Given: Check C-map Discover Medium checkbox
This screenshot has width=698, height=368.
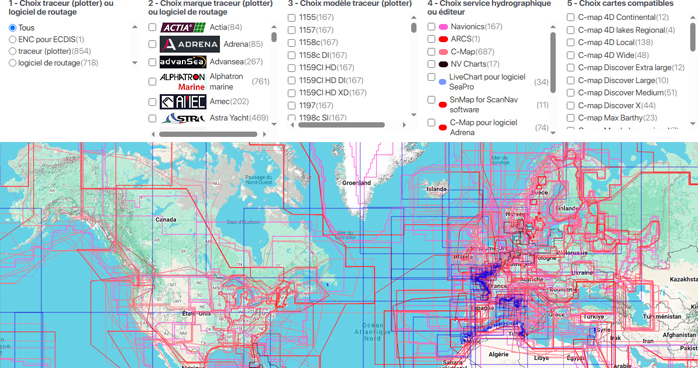Looking at the screenshot, I should 571,93.
